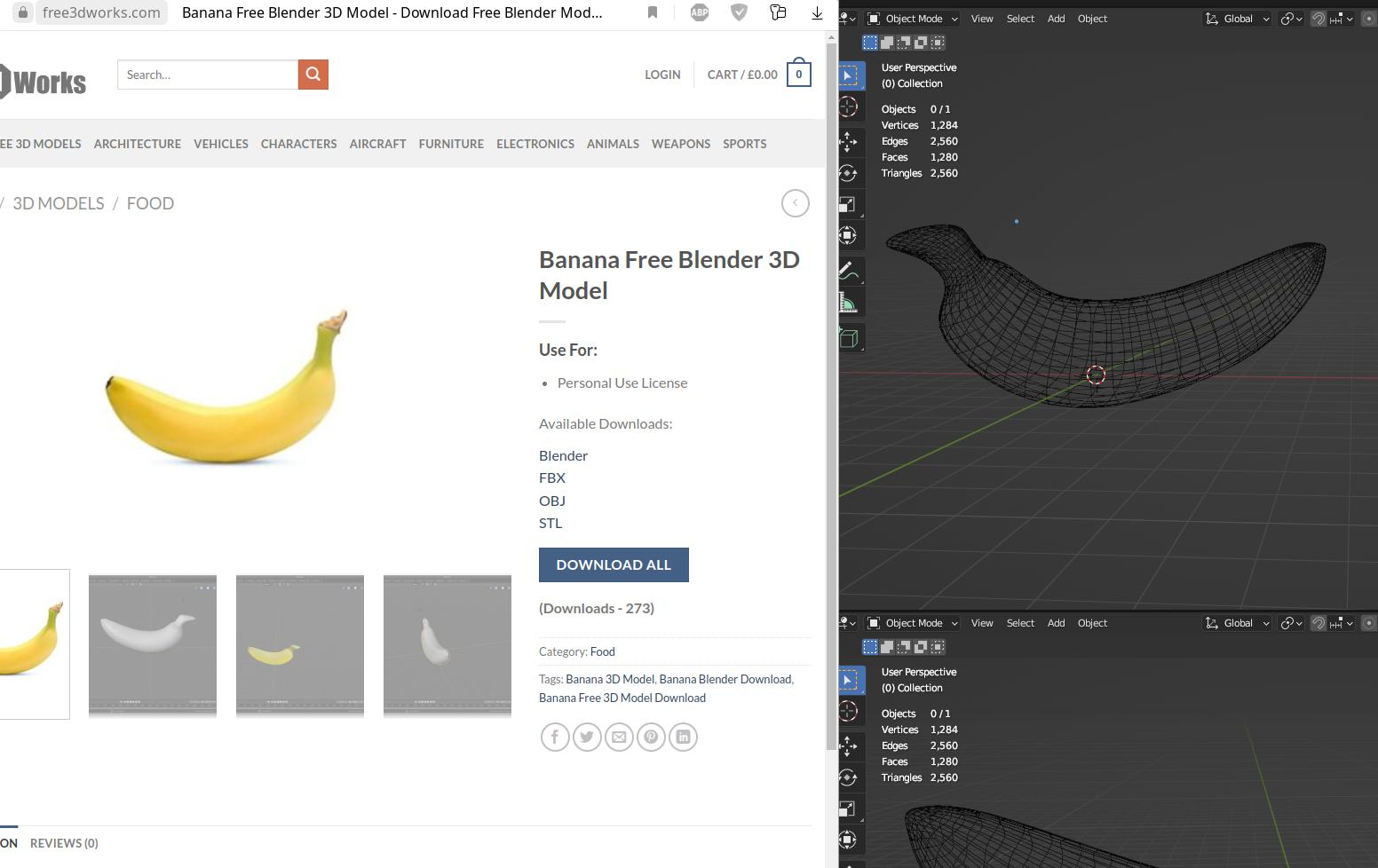
Task: Select the Cursor tool in lower Blender viewport
Action: click(x=848, y=712)
